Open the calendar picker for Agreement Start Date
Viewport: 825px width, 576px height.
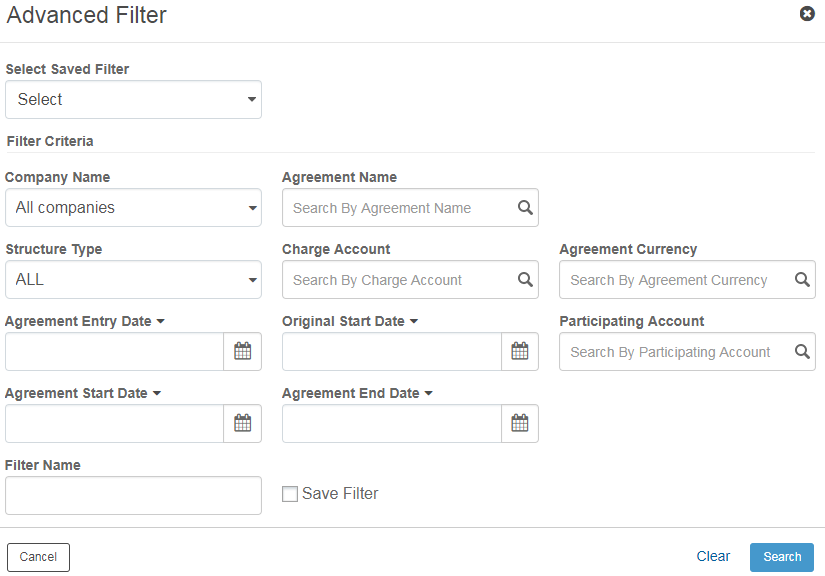(x=242, y=423)
